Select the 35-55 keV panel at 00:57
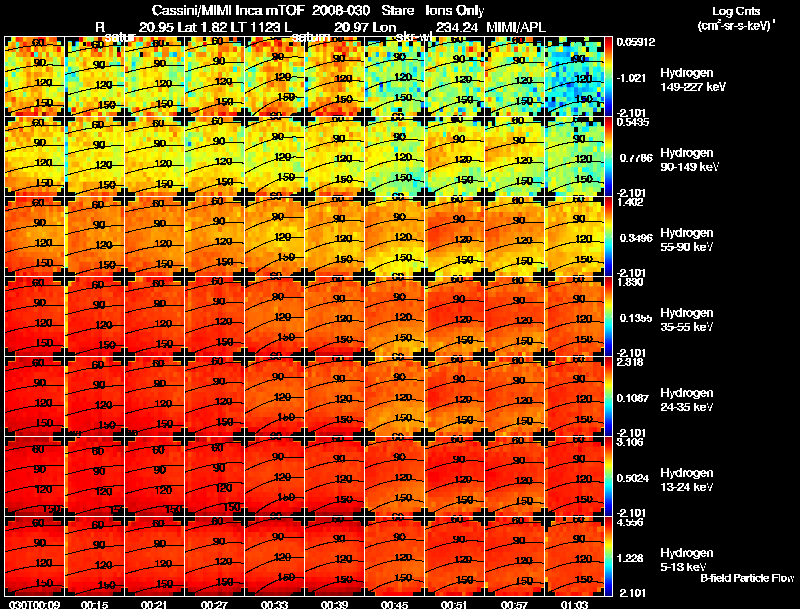Image resolution: width=800 pixels, height=609 pixels. tap(514, 316)
